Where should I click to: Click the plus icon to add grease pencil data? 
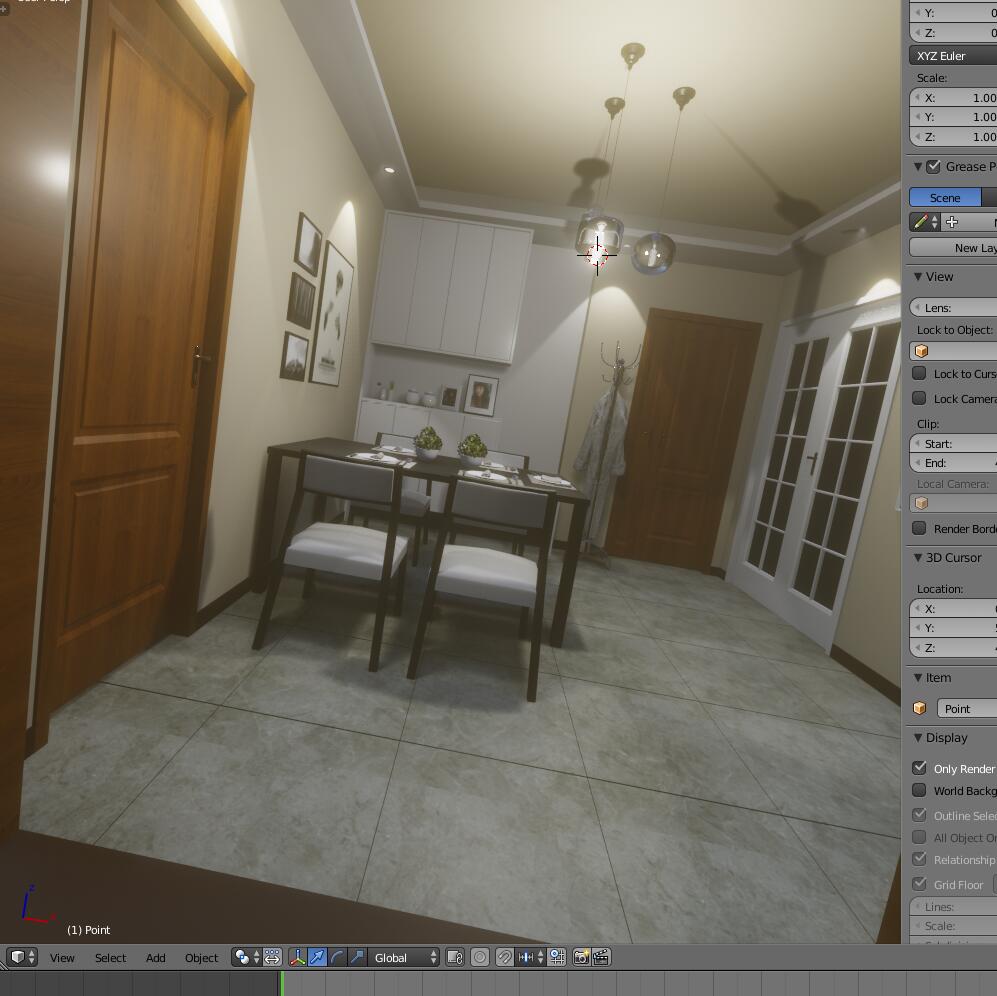coord(952,223)
